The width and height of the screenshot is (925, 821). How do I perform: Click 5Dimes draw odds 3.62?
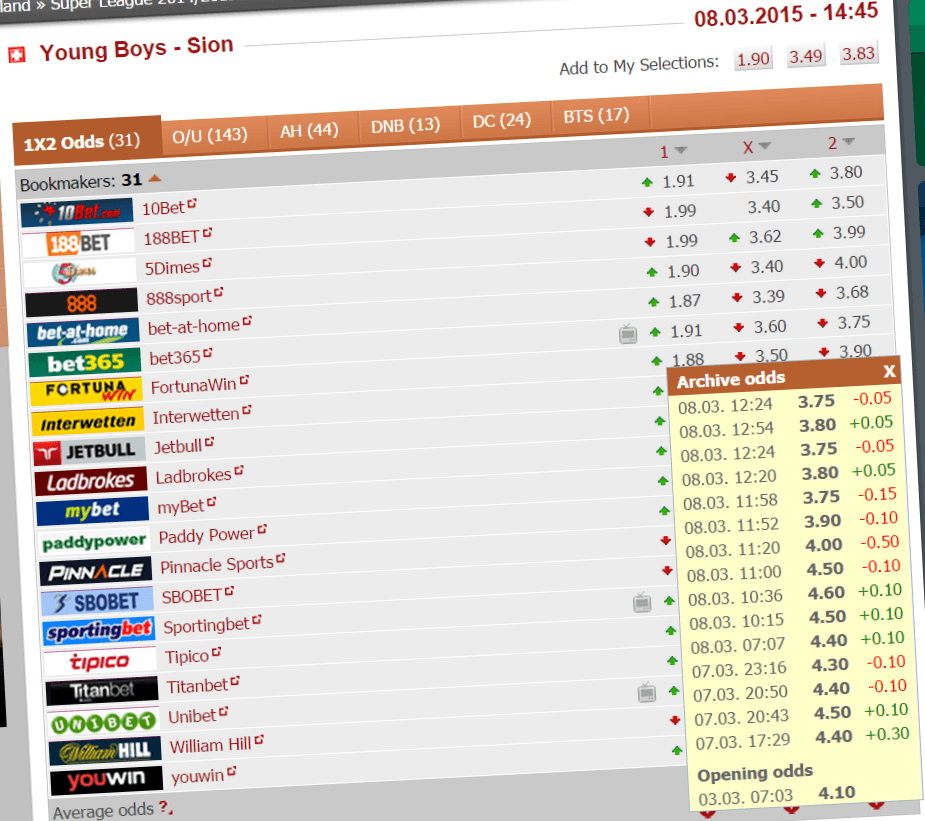[765, 237]
